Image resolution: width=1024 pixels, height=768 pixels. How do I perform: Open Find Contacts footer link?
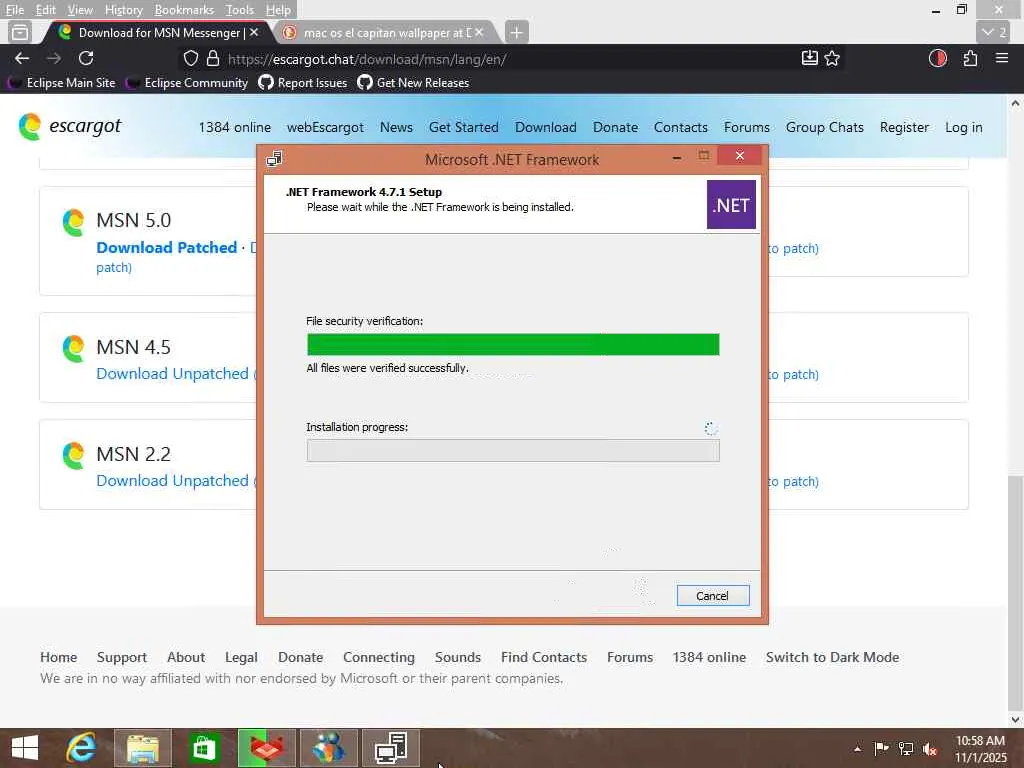click(544, 657)
